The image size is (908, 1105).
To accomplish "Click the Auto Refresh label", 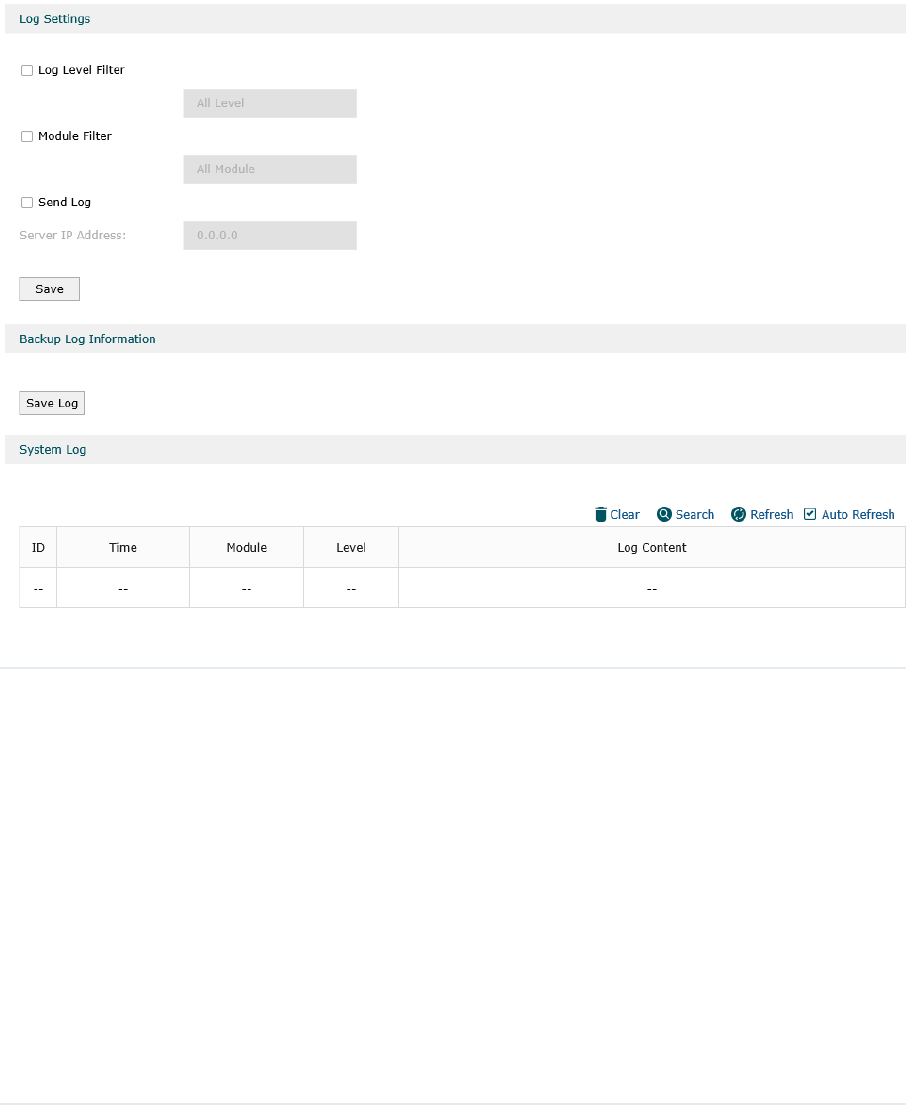I will pyautogui.click(x=858, y=514).
